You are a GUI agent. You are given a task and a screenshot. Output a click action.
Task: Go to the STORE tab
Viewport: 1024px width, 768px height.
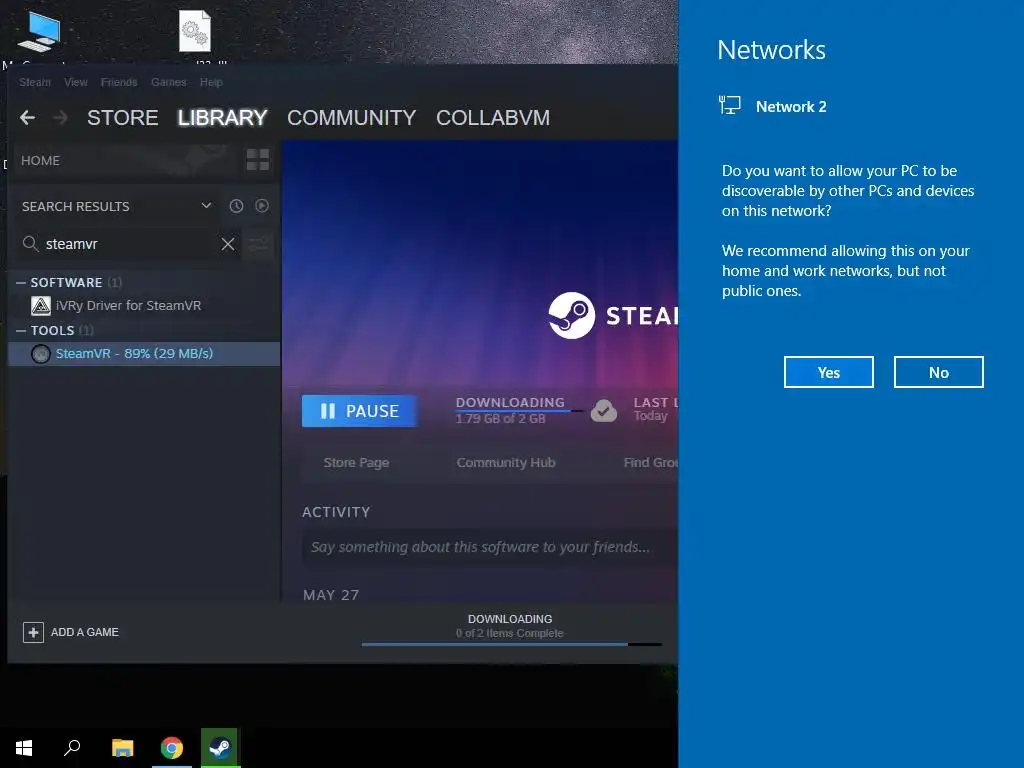click(123, 118)
